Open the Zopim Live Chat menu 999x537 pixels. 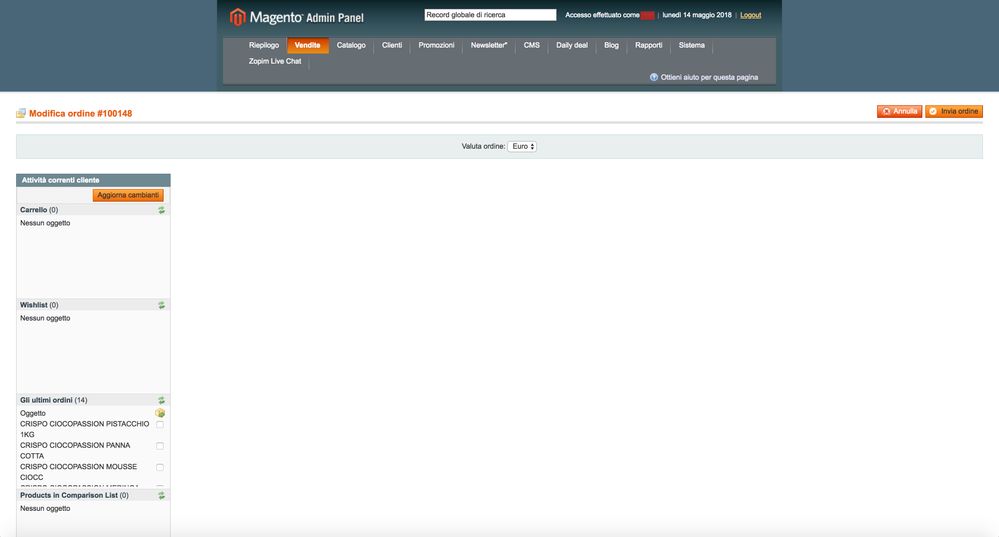[275, 61]
